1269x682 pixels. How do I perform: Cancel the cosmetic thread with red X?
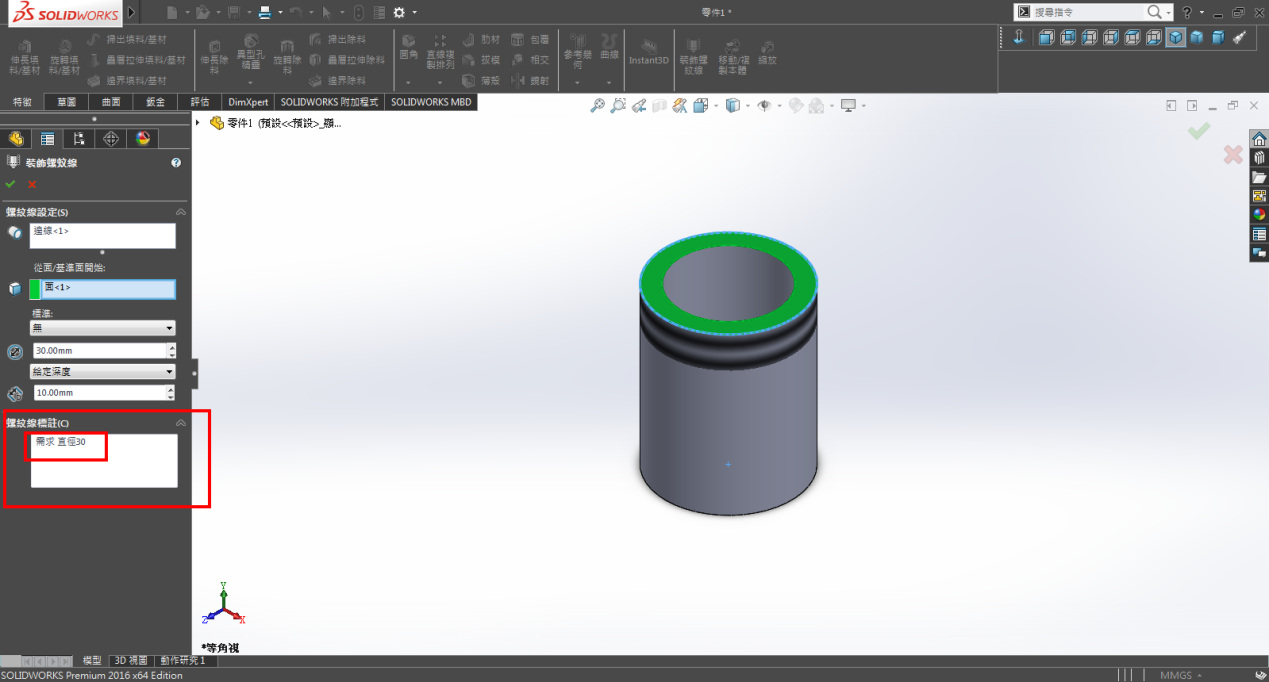click(x=32, y=184)
